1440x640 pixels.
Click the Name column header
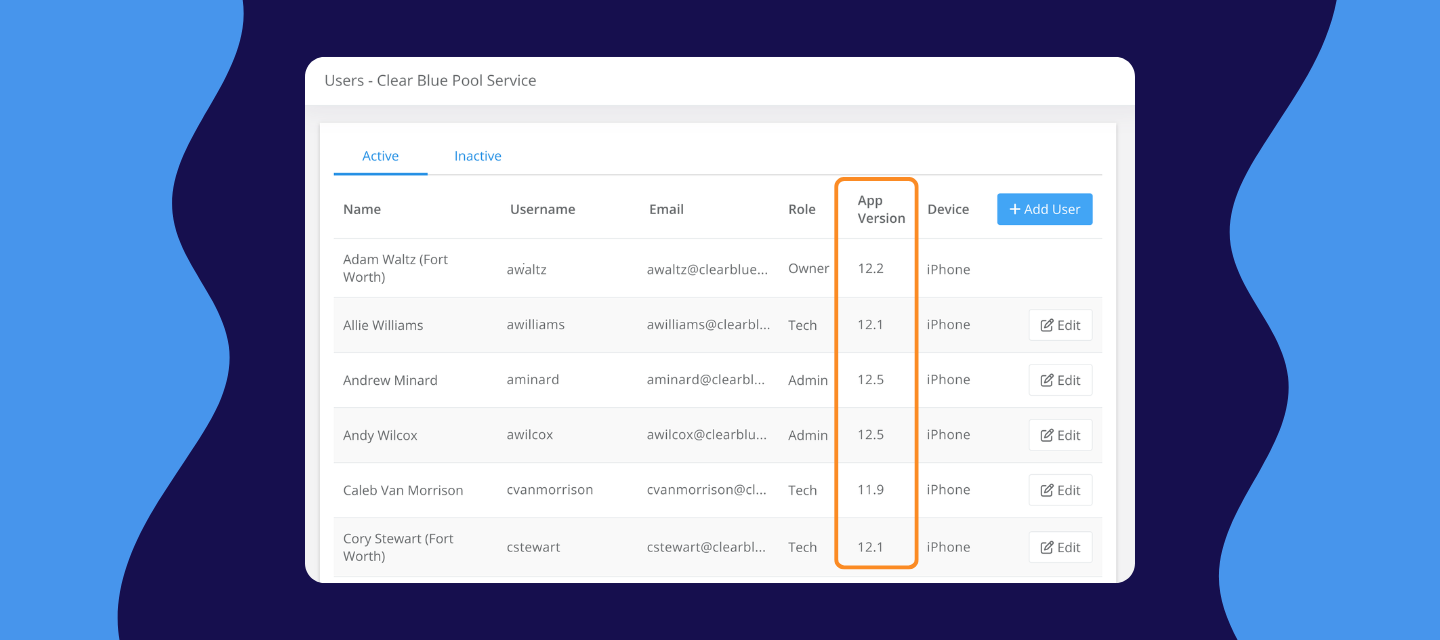click(x=362, y=209)
